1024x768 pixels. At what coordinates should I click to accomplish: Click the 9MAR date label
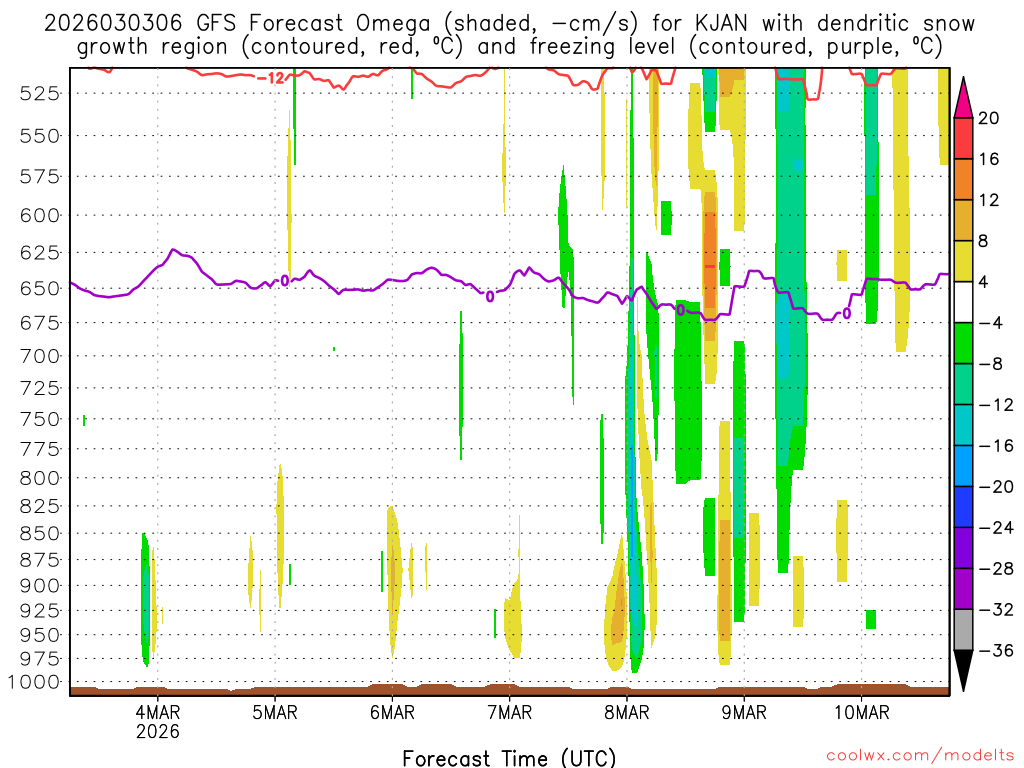744,711
